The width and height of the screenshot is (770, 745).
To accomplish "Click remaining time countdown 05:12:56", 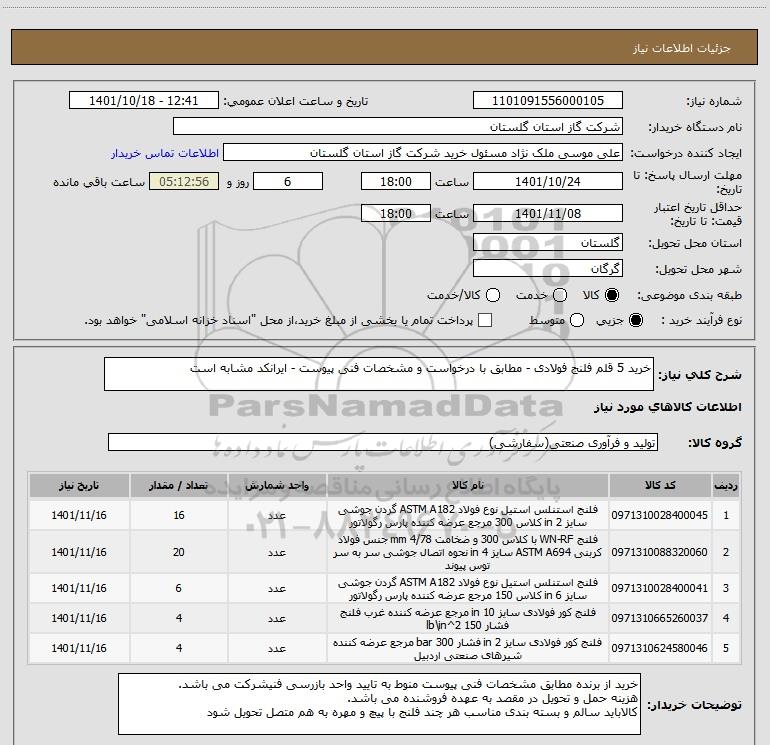I will (x=184, y=181).
